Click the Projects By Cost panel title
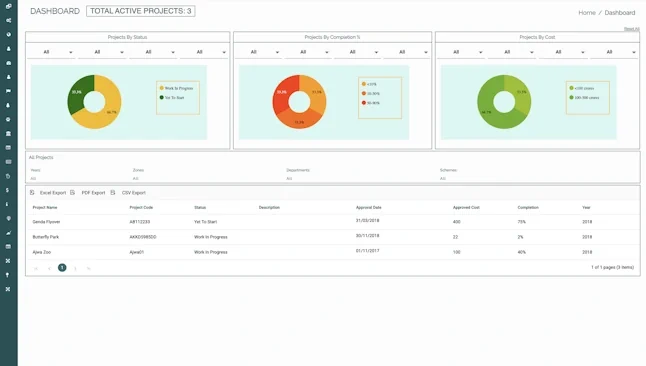The width and height of the screenshot is (646, 366). pos(537,37)
